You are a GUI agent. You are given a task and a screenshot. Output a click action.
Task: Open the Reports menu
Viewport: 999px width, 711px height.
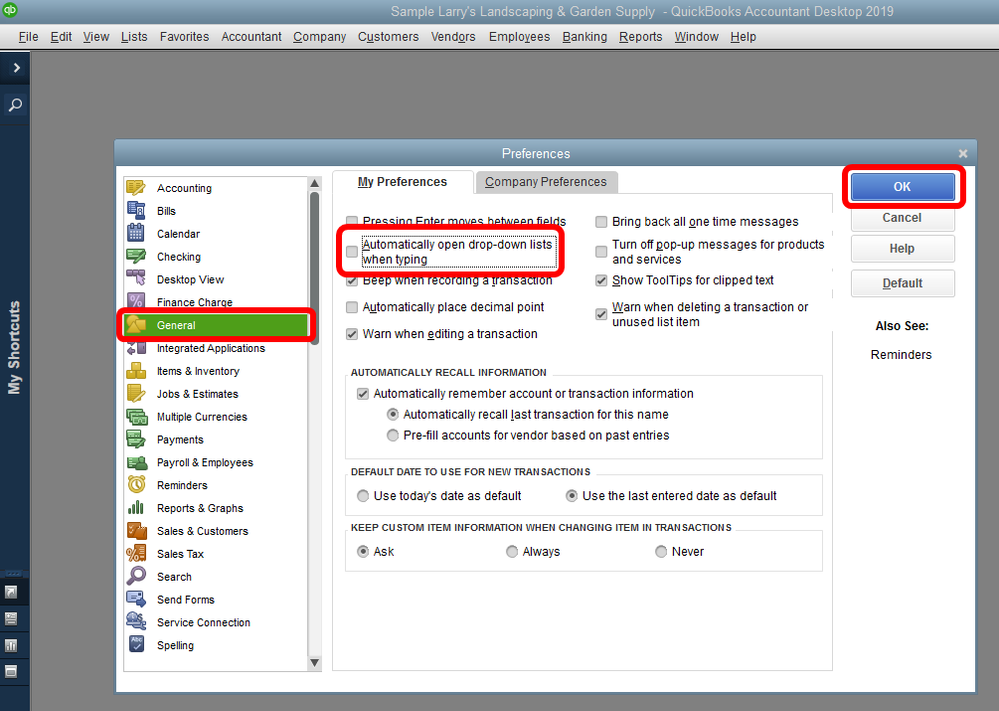click(x=640, y=37)
